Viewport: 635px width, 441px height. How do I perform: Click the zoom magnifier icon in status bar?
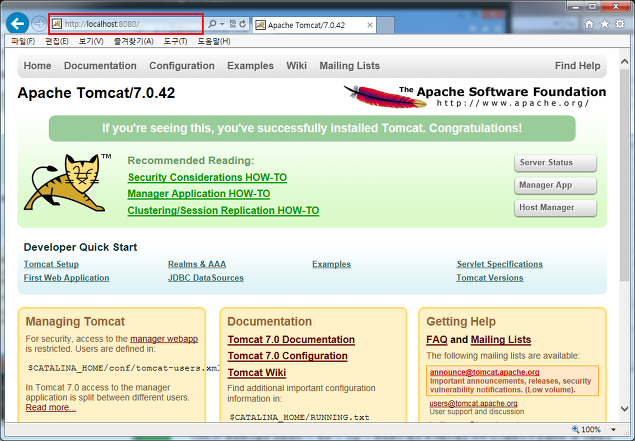(575, 429)
